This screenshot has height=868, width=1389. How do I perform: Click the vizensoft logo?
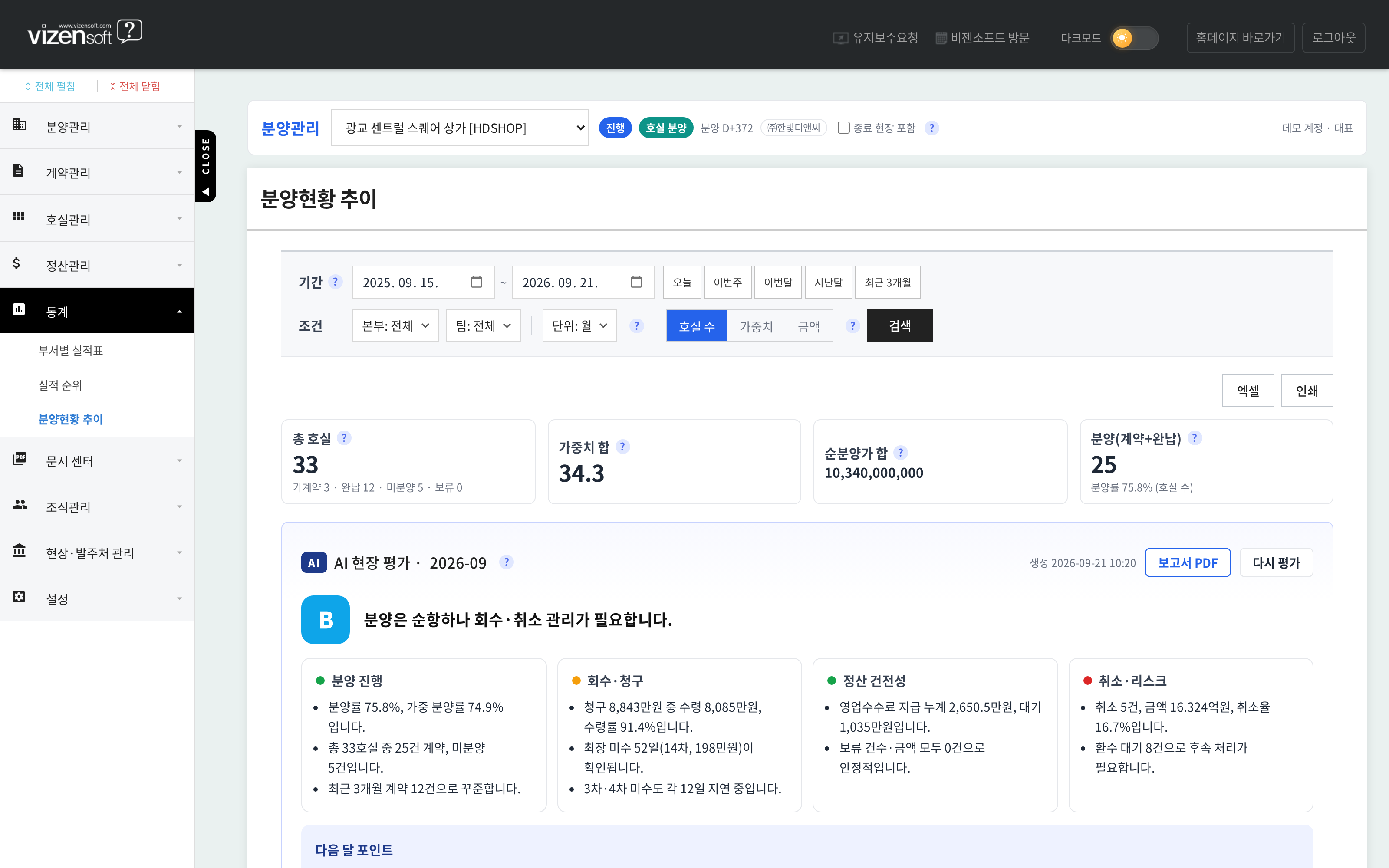pyautogui.click(x=85, y=33)
